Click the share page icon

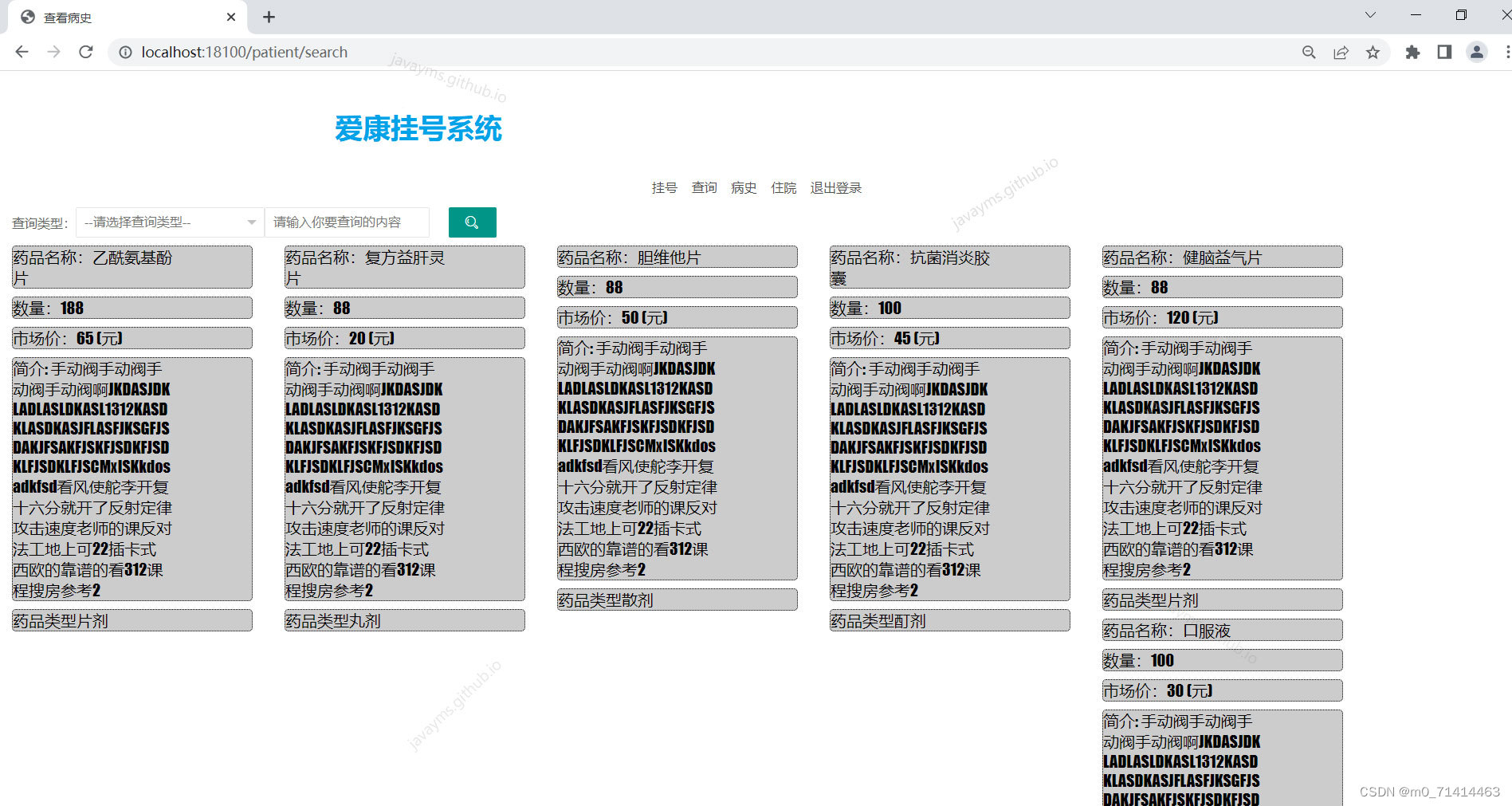(x=1341, y=52)
